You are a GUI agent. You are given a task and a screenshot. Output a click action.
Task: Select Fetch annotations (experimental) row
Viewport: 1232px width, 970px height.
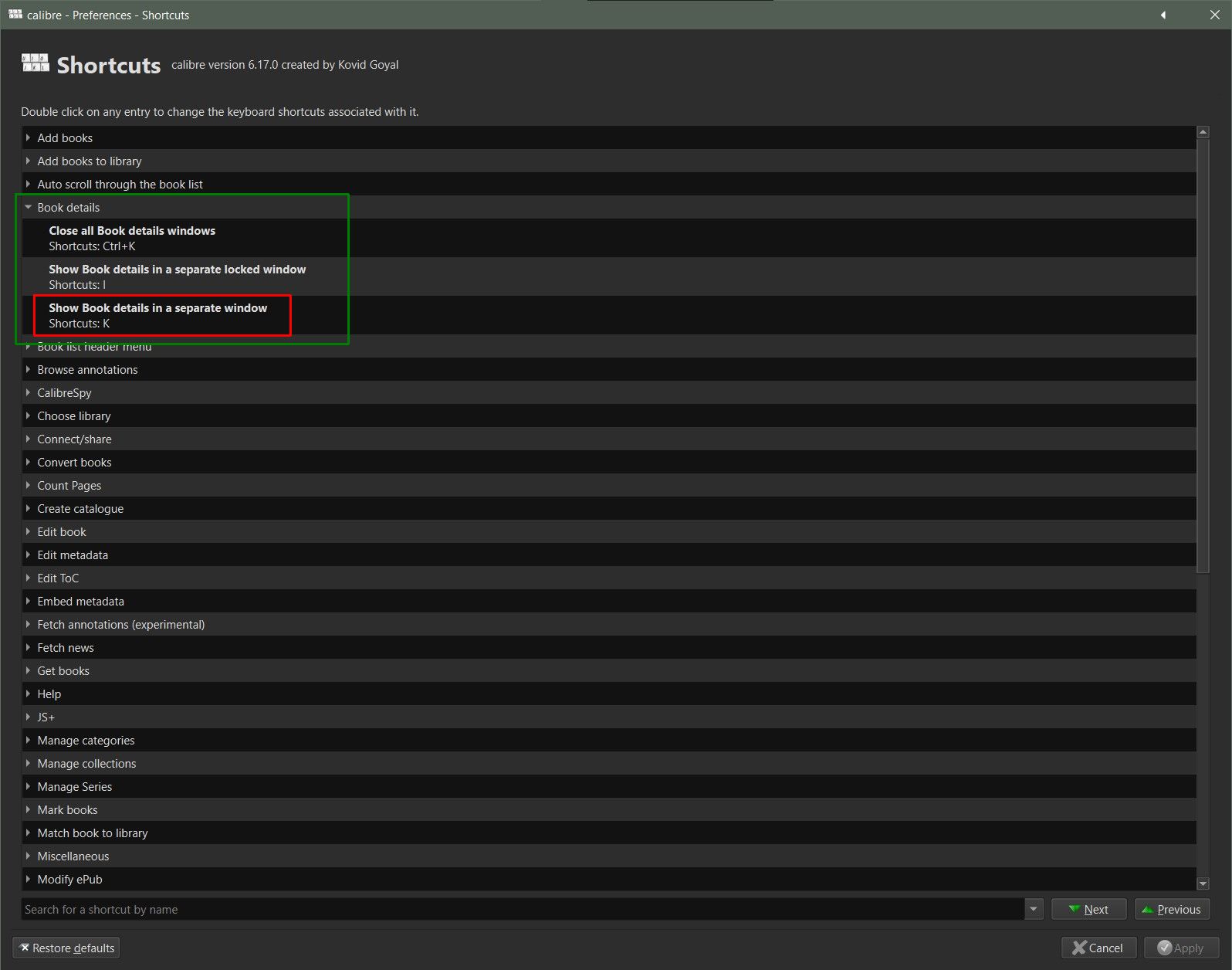609,624
